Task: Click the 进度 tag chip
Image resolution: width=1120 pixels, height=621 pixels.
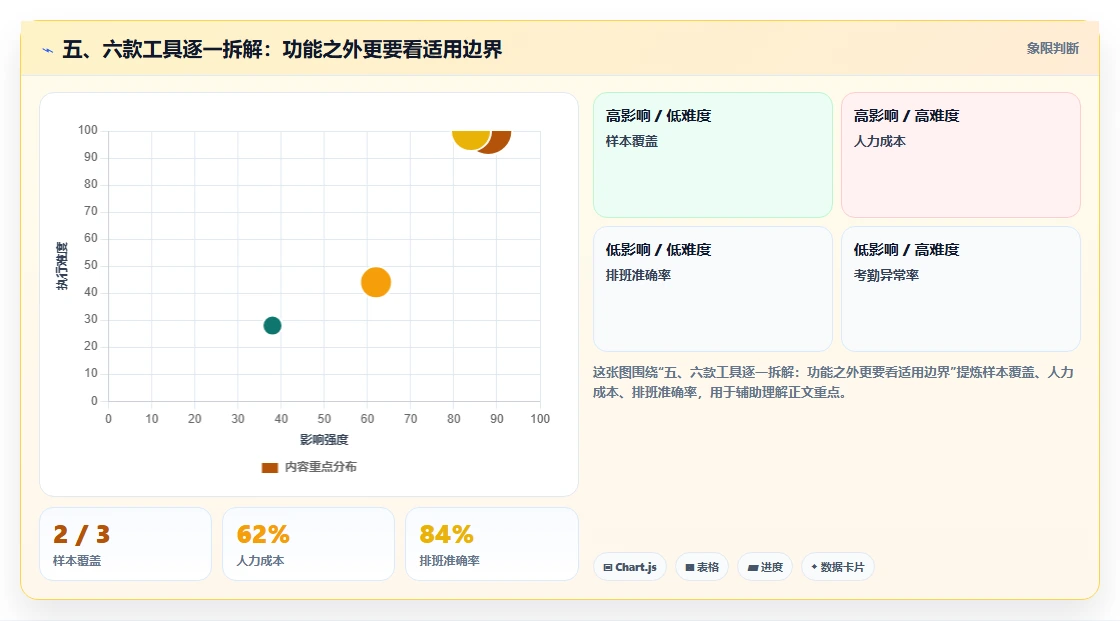Action: 765,567
